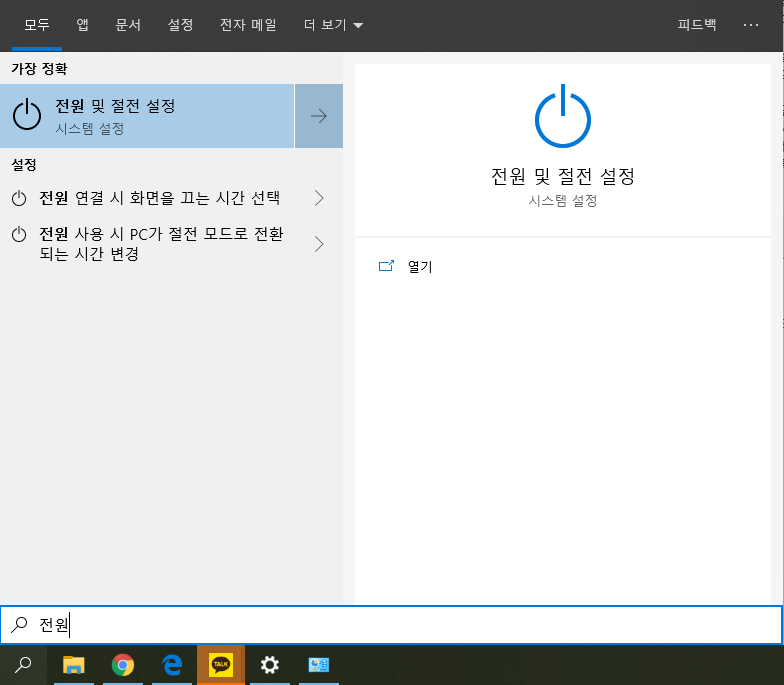Click 열기 to open the setting
The image size is (784, 685).
click(x=420, y=266)
